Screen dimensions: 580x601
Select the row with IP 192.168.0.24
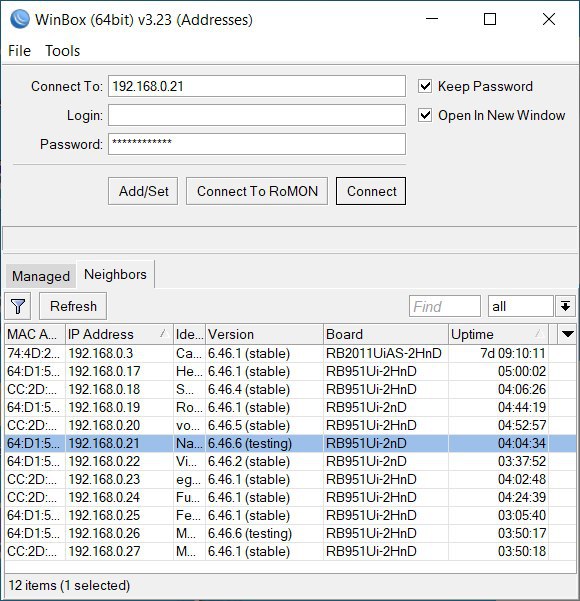[290, 498]
